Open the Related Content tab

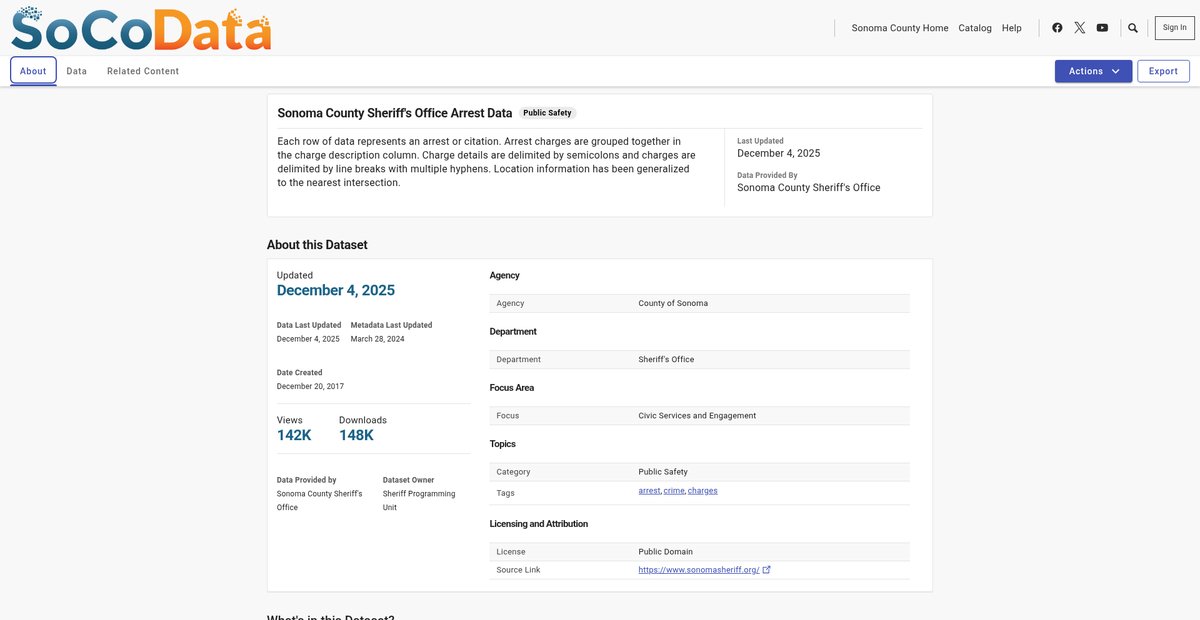click(143, 71)
